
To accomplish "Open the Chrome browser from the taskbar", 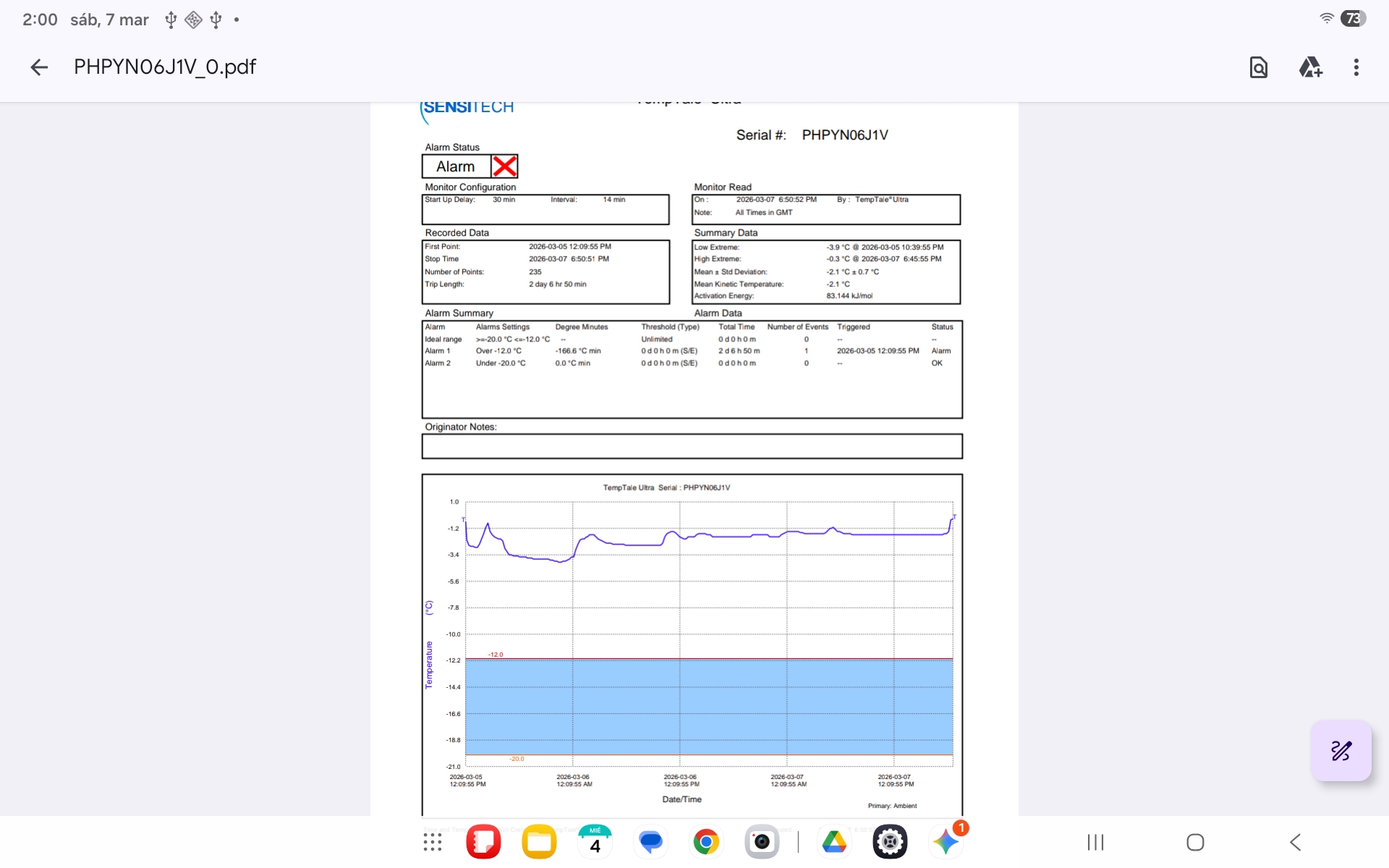I will 706,842.
